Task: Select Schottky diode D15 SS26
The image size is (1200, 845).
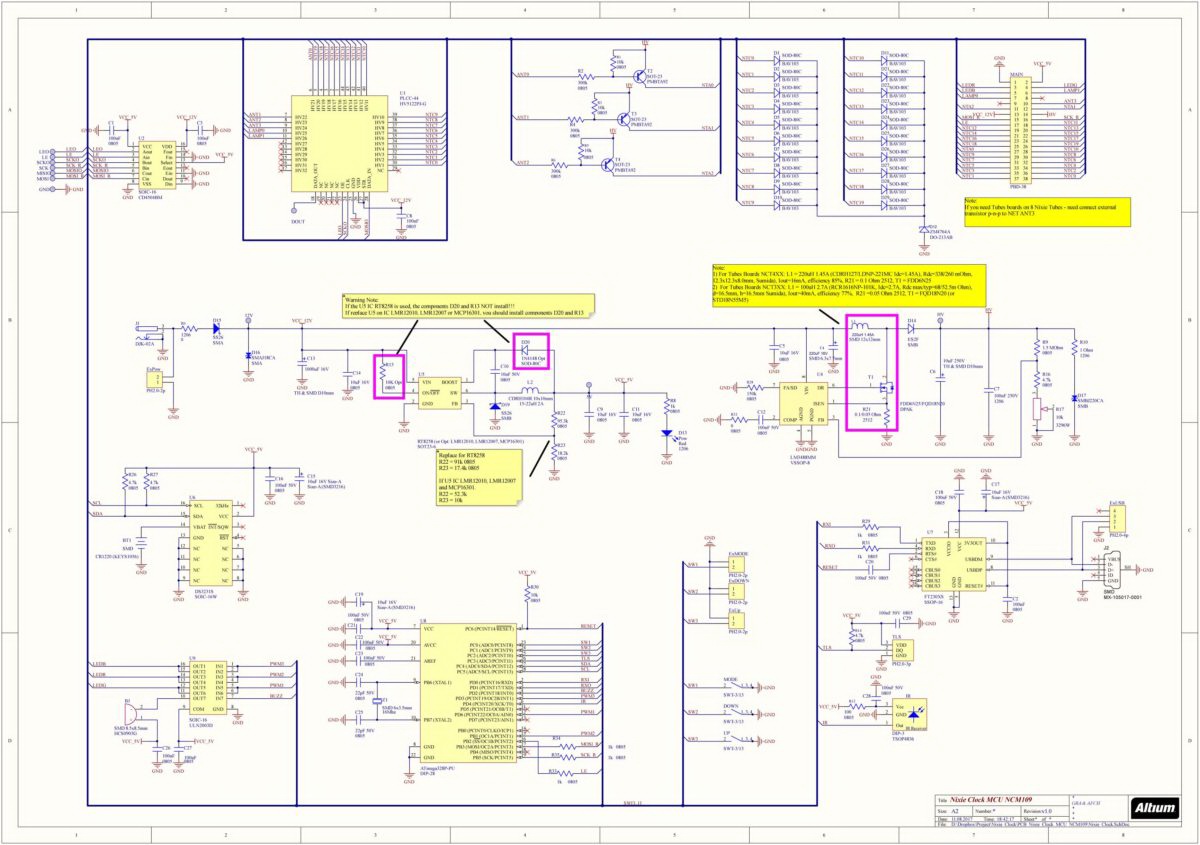Action: click(216, 327)
